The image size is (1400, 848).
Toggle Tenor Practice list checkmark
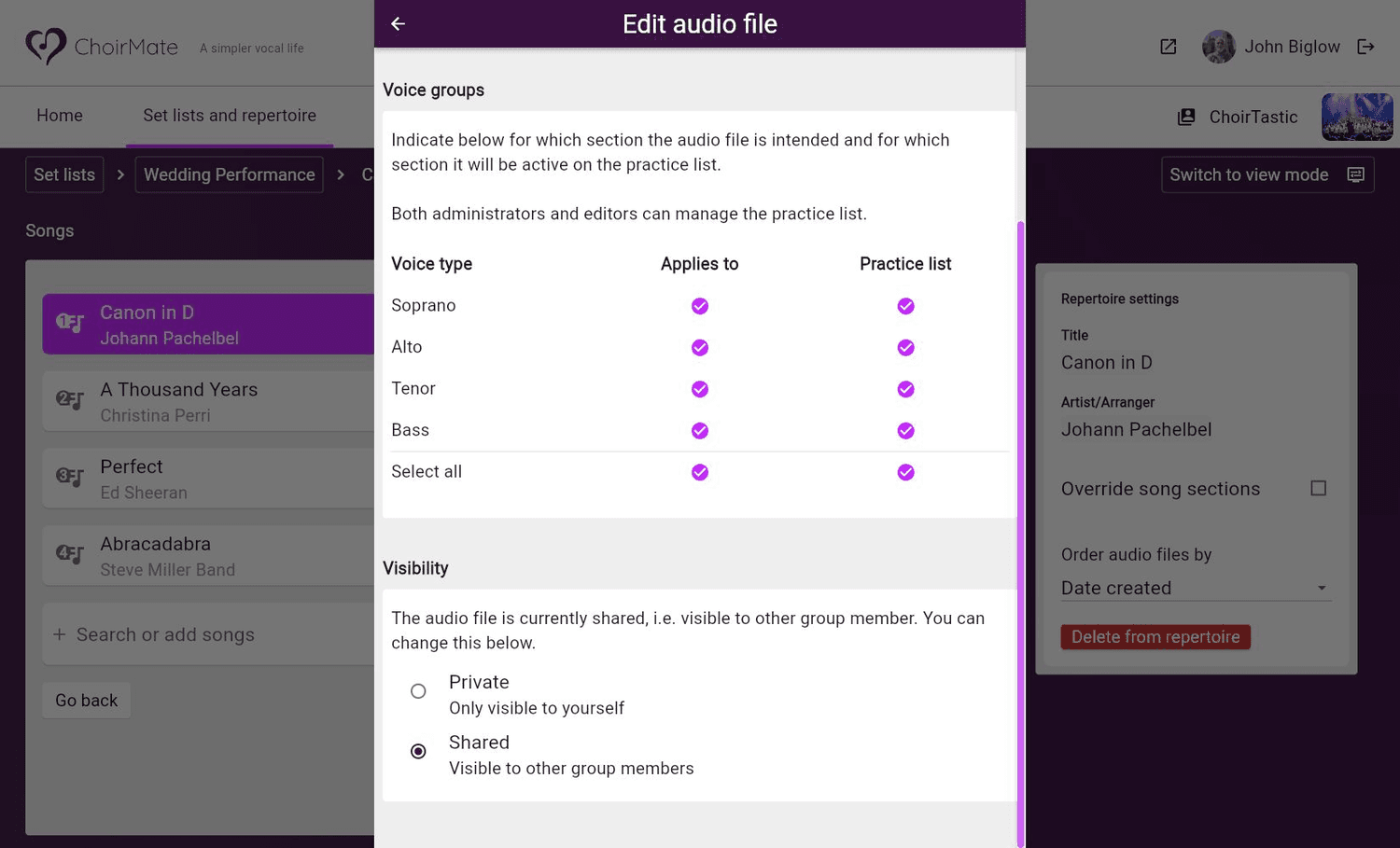click(905, 389)
